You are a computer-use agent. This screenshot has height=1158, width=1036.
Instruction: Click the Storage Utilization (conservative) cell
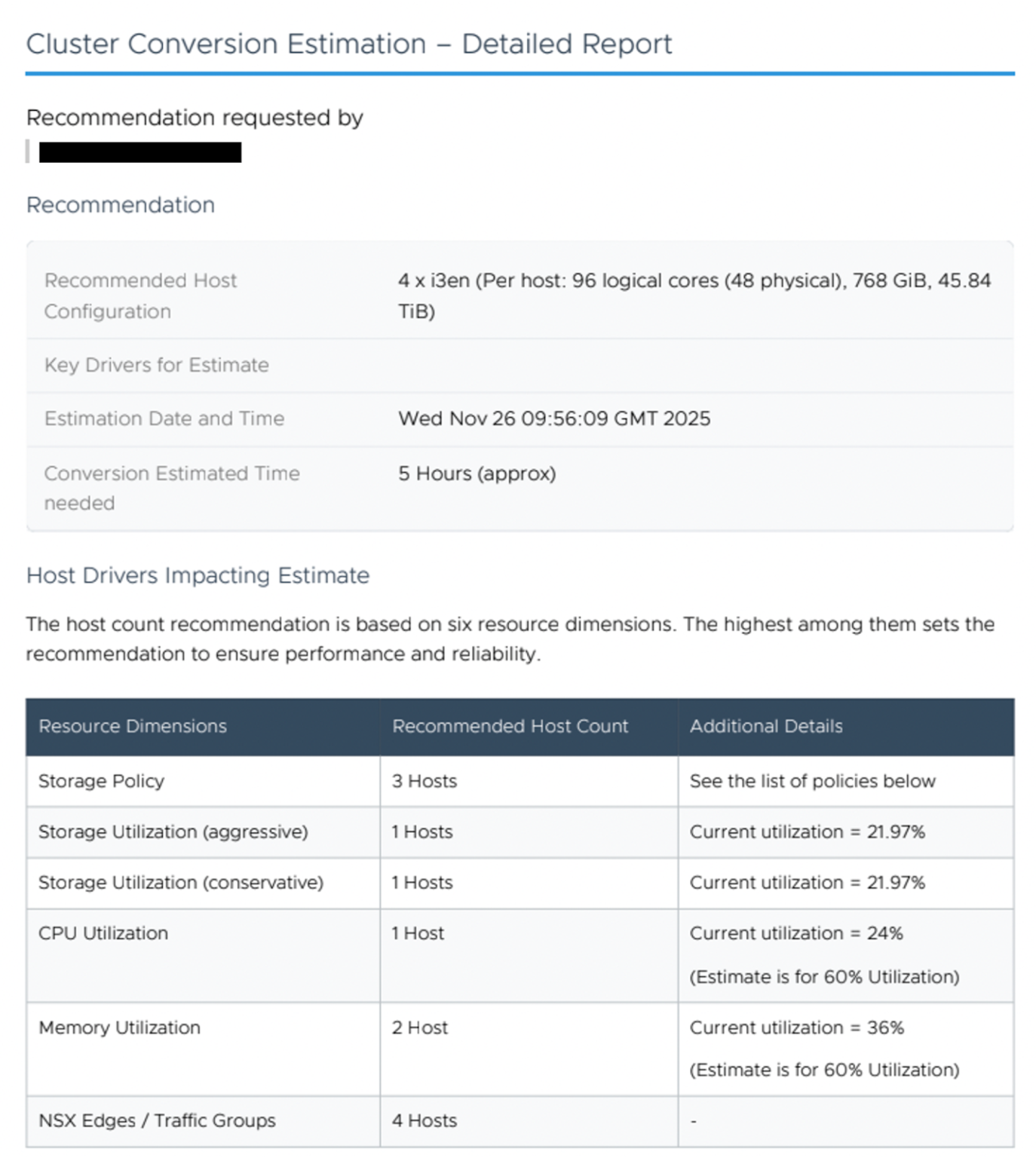pyautogui.click(x=181, y=882)
